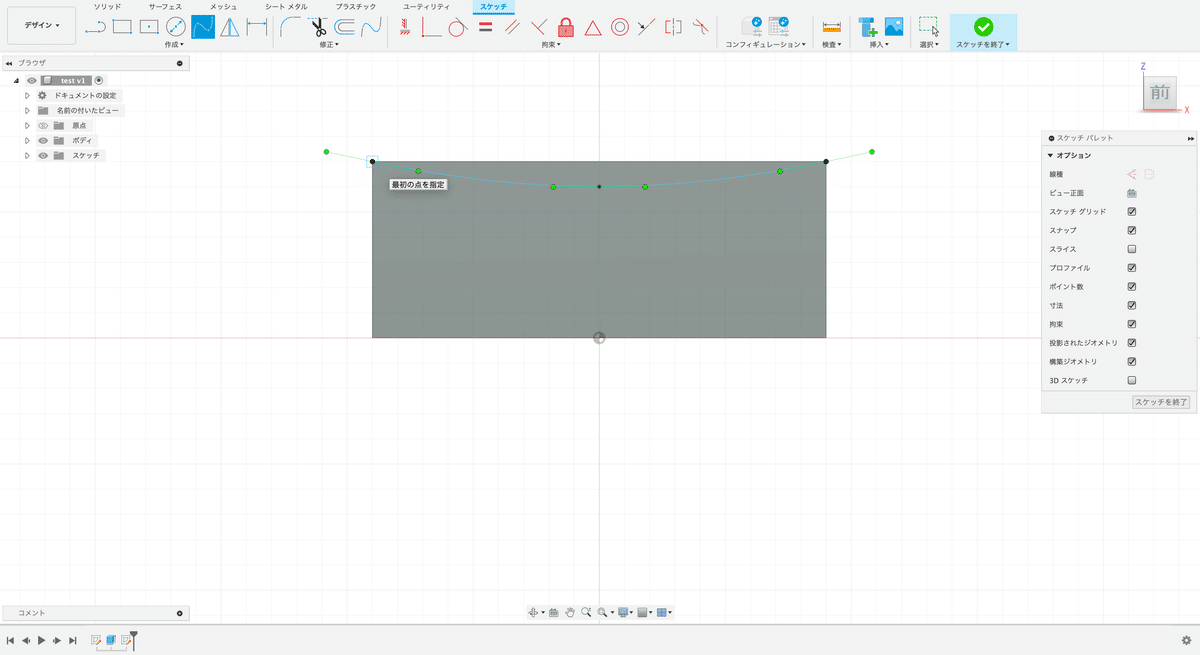Image resolution: width=1200 pixels, height=655 pixels.
Task: Select the center diameter Circle tool
Action: point(176,27)
